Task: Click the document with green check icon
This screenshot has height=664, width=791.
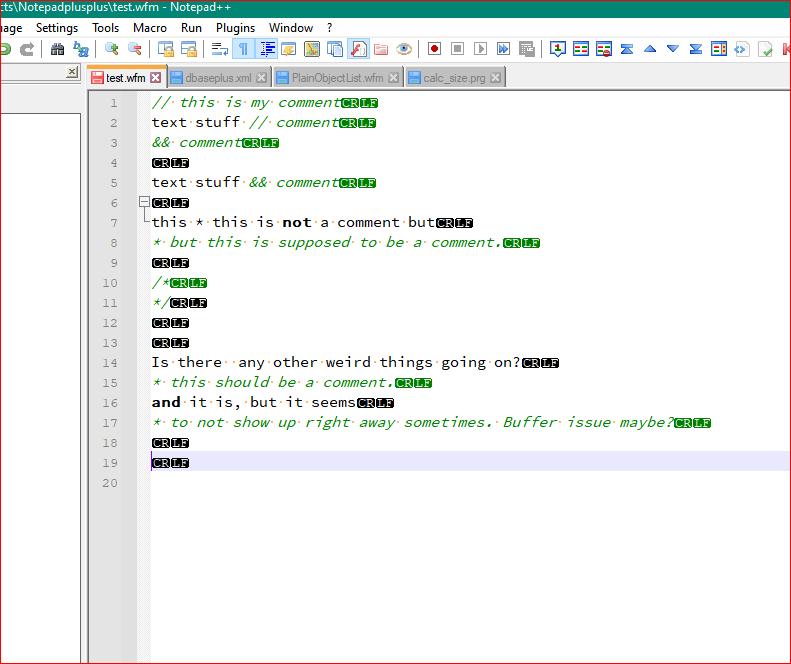Action: [x=765, y=49]
